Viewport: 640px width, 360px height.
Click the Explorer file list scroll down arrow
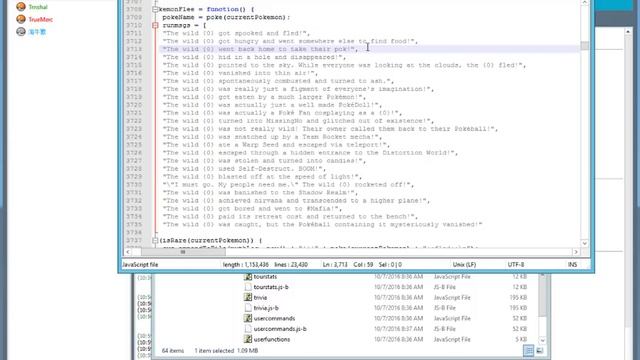click(542, 340)
